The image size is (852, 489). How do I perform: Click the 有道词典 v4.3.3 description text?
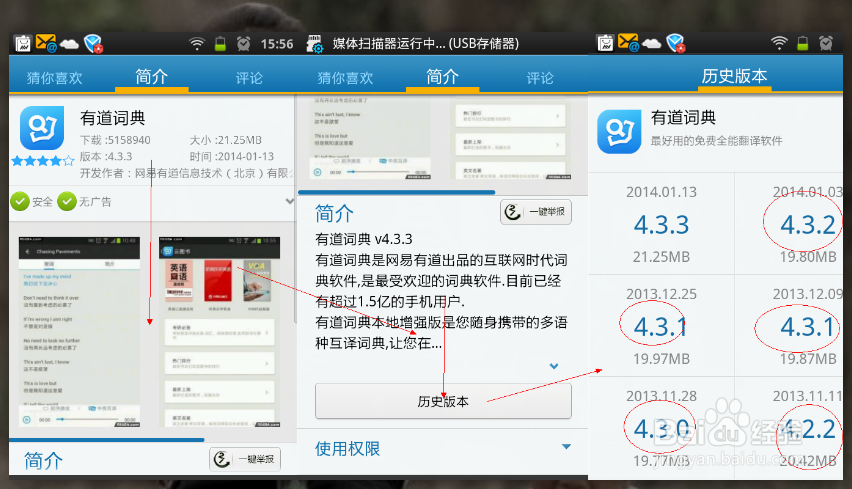coord(364,239)
